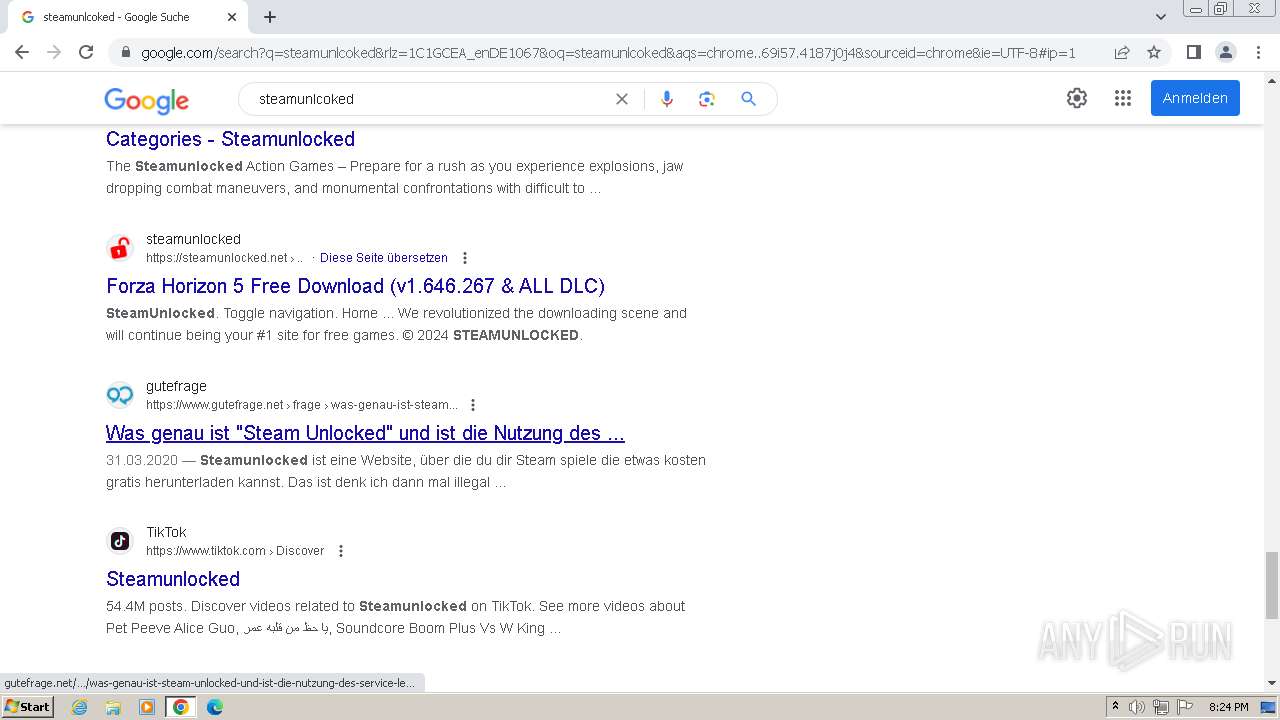The height and width of the screenshot is (720, 1280).
Task: Click the steamunlocked.net URL breadcrumb
Action: (224, 258)
